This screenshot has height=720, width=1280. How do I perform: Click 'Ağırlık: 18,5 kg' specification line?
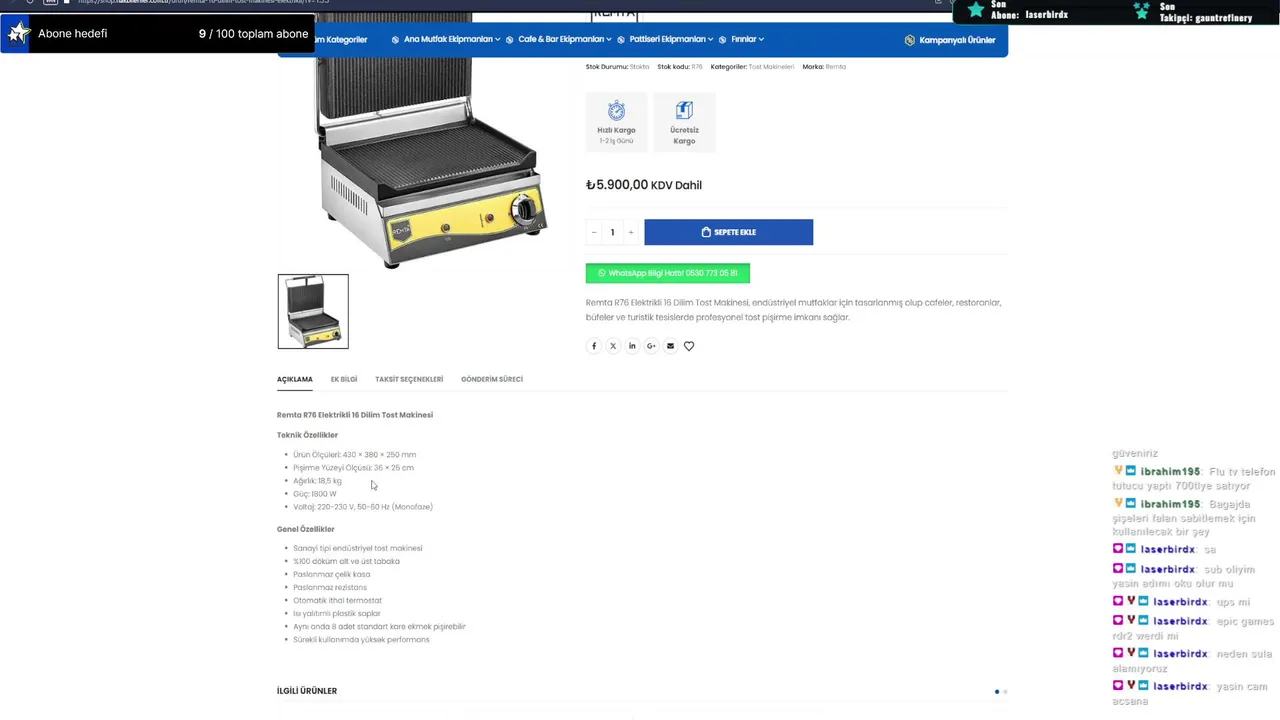317,481
